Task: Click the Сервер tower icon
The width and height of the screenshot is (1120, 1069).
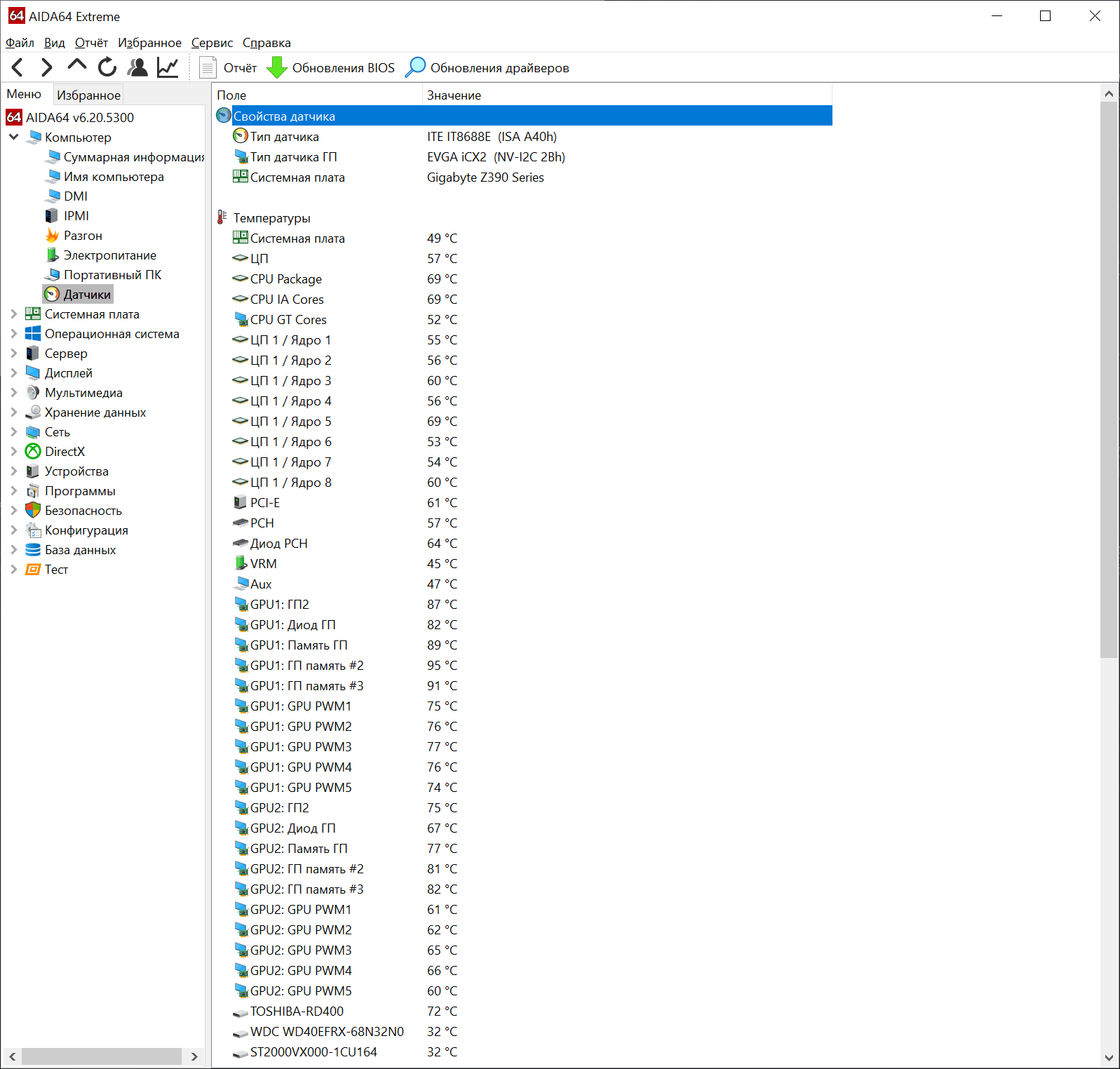Action: point(33,354)
